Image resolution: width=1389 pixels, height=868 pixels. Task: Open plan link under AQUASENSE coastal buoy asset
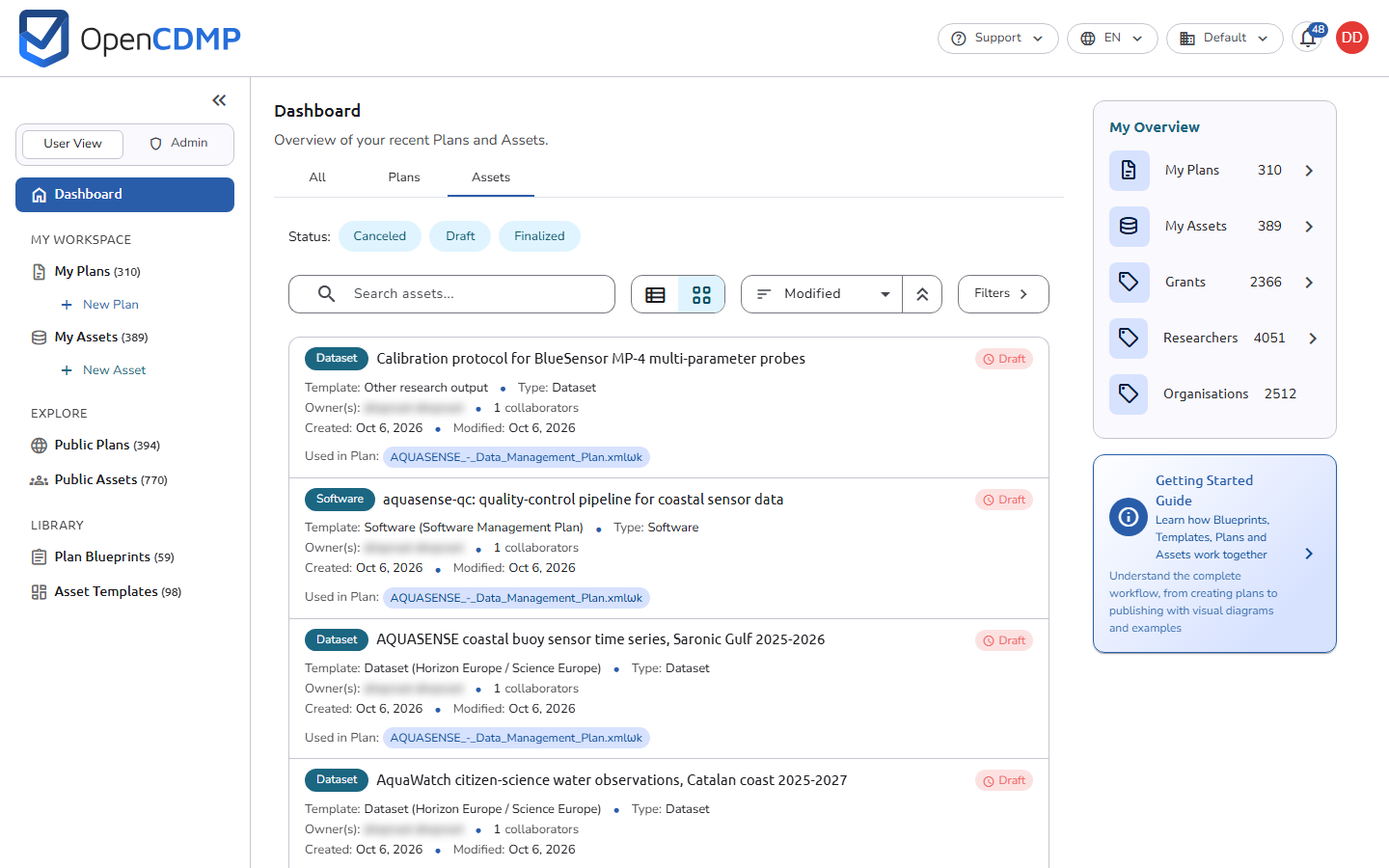pos(516,738)
